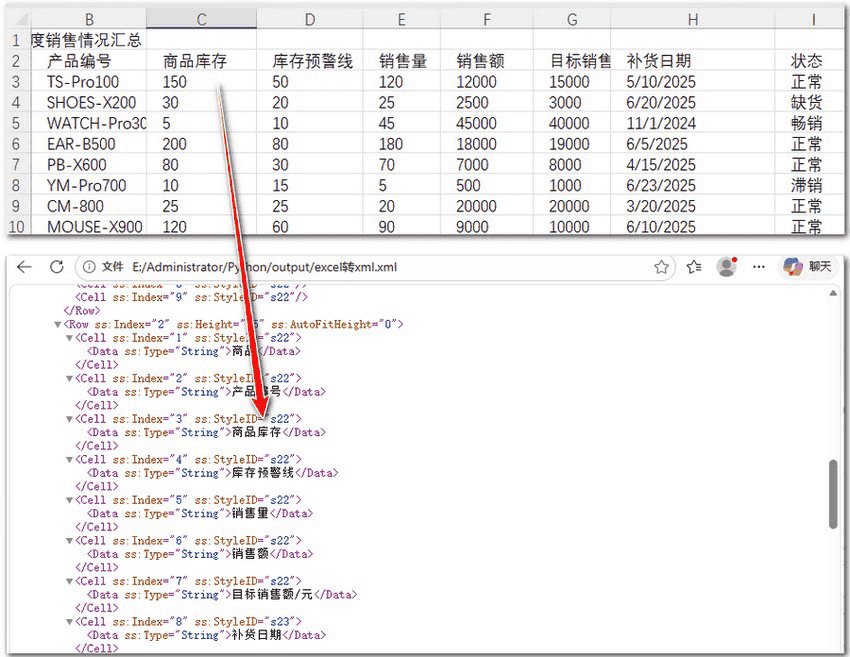Click date cell 6/23/2025
Screen dimensions: 850x657
click(x=693, y=185)
